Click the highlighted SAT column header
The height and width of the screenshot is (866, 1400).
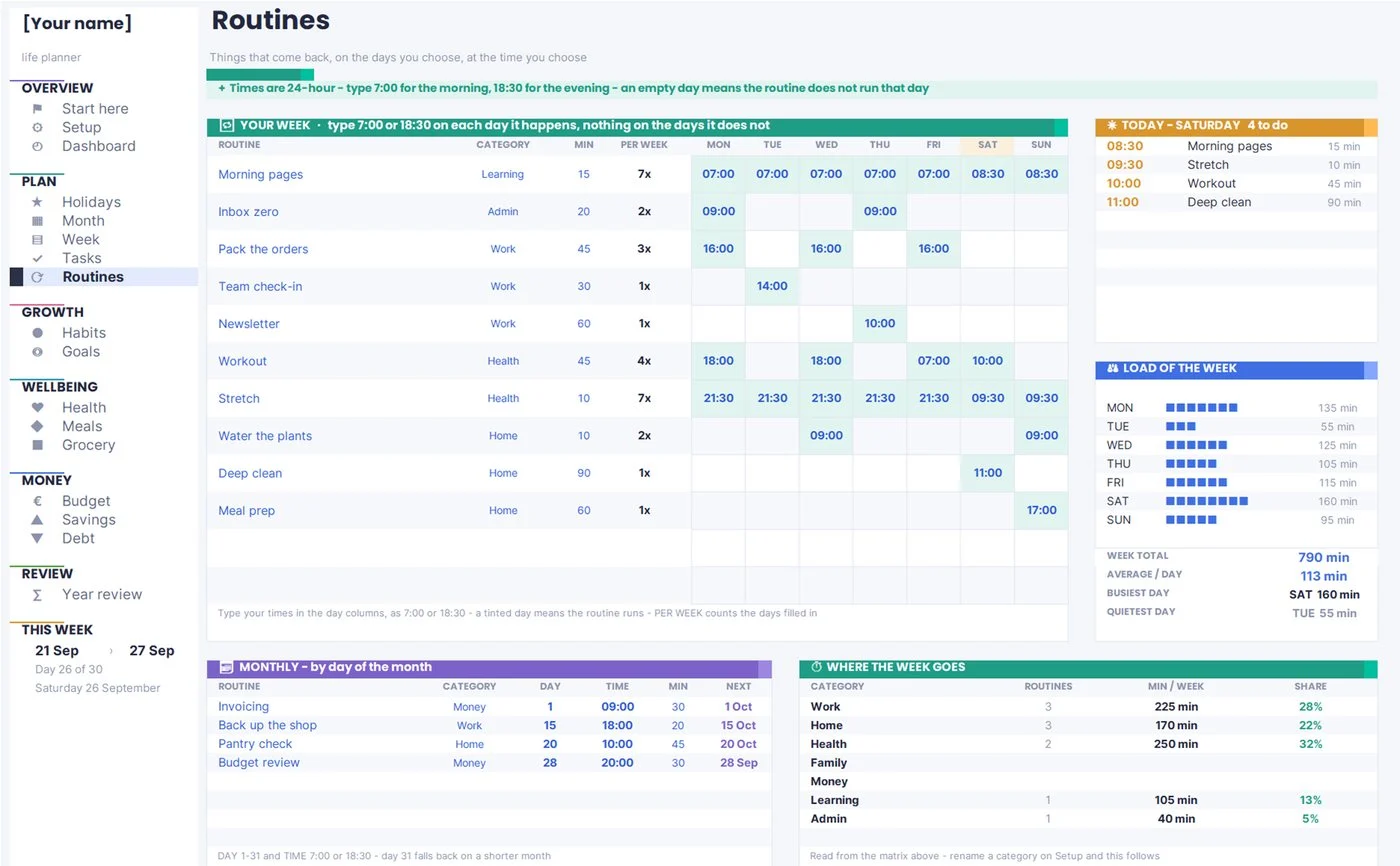pyautogui.click(x=987, y=145)
